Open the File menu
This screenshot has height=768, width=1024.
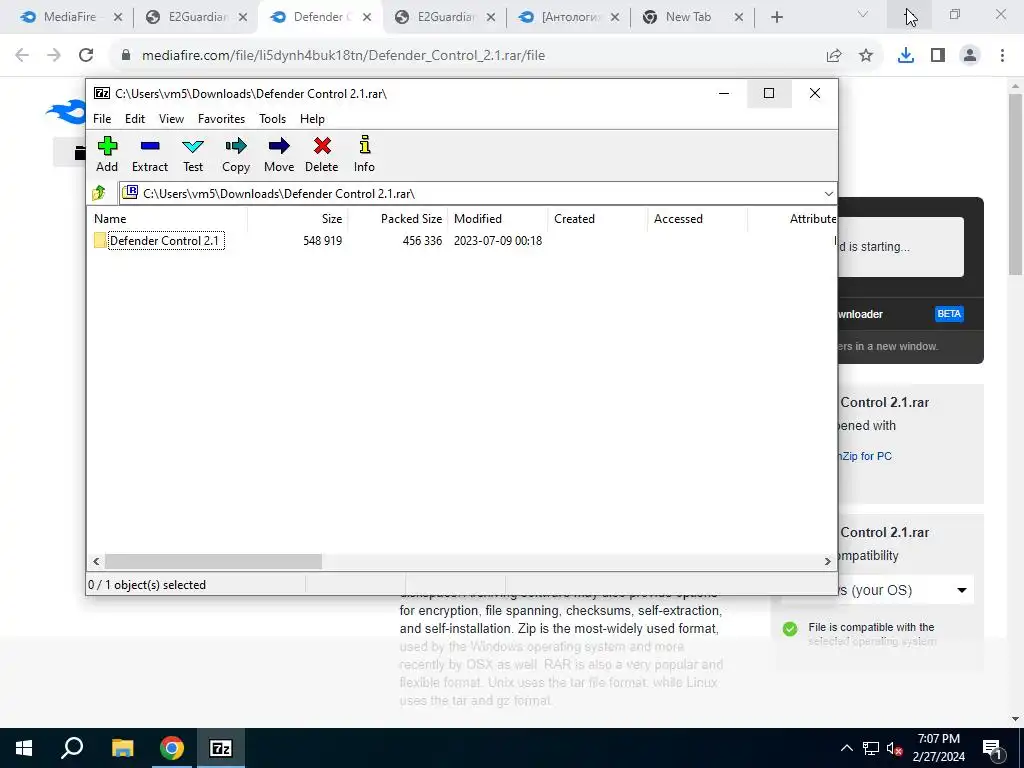(102, 119)
